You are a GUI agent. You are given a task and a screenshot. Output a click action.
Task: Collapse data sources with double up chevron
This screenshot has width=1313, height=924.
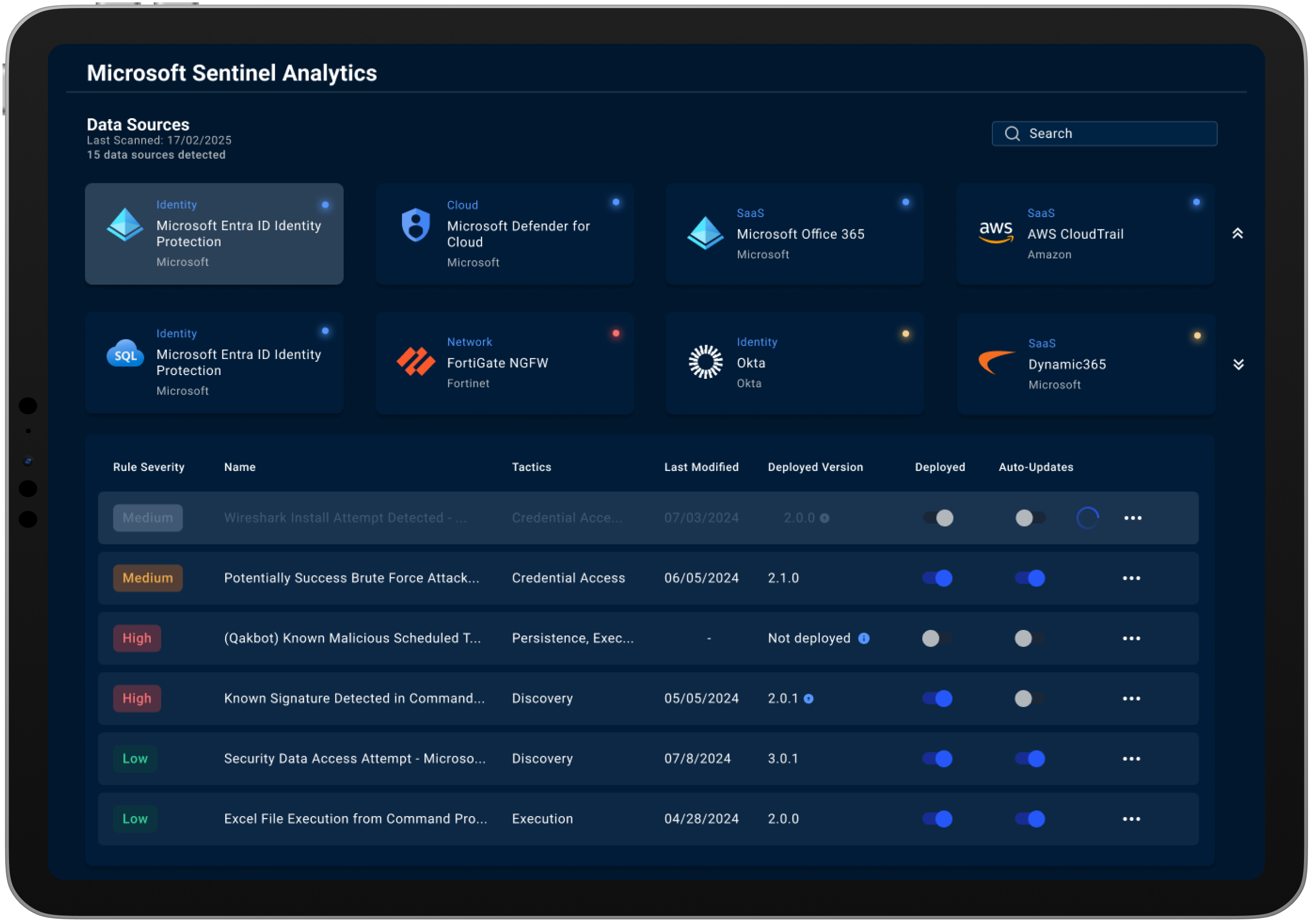click(x=1237, y=233)
